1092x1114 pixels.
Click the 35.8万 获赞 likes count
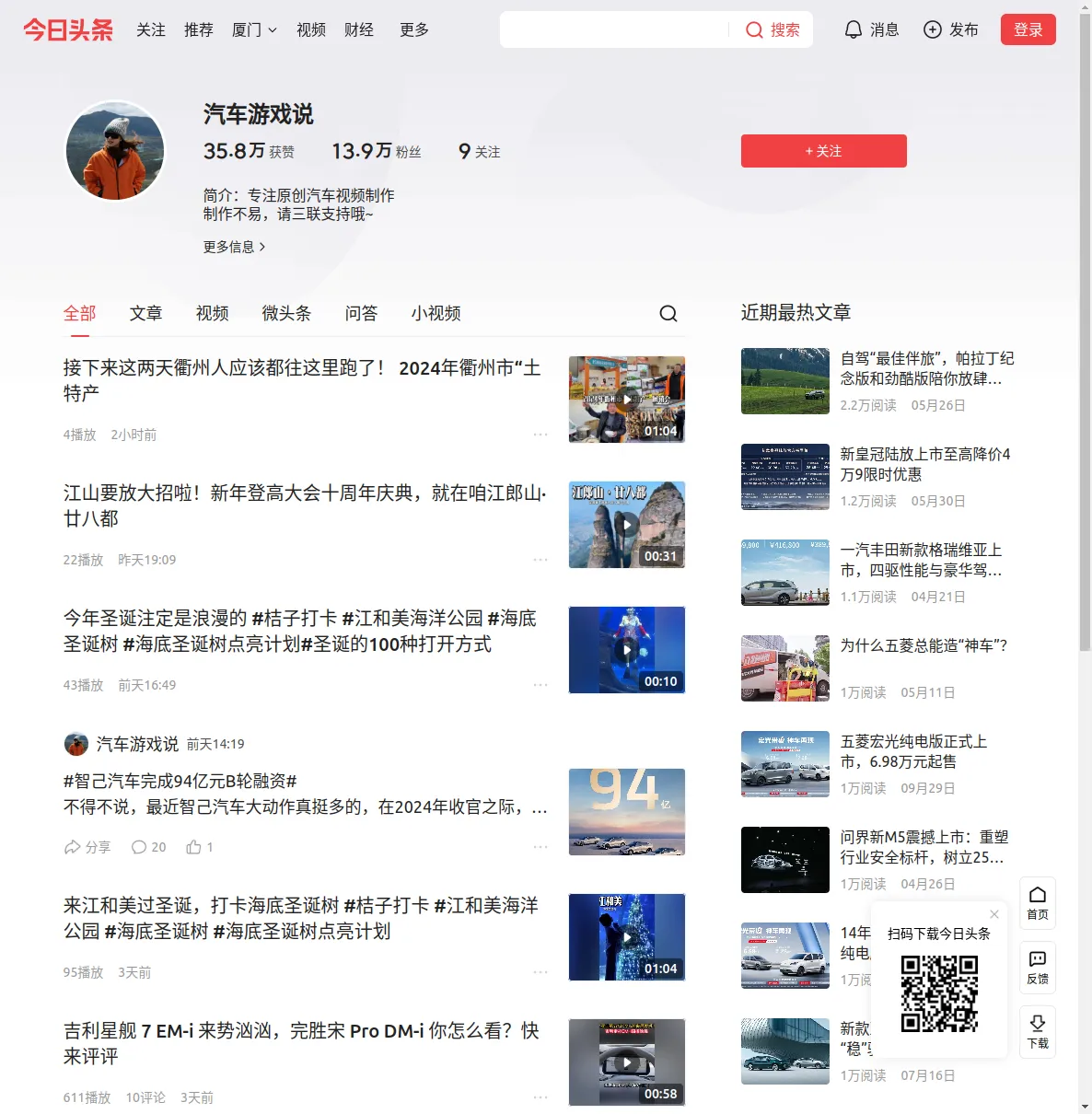pyautogui.click(x=249, y=151)
